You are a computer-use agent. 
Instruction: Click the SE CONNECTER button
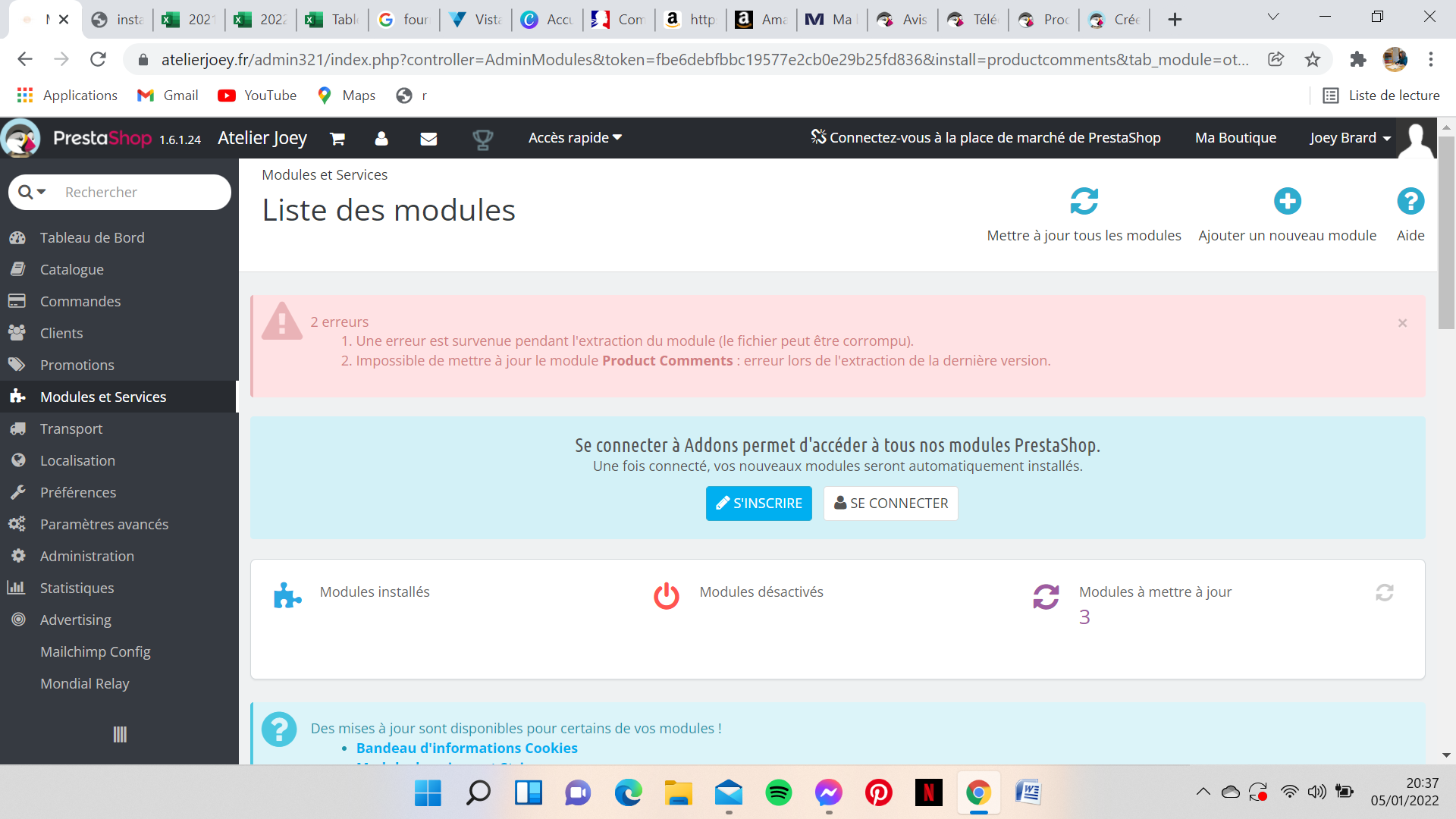point(890,504)
